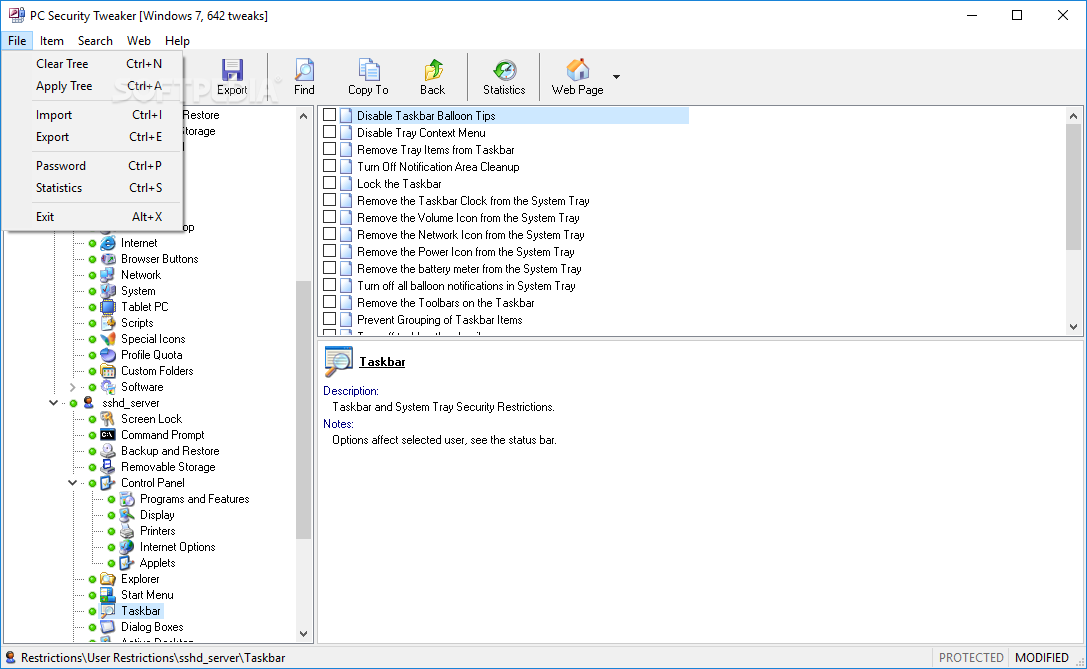The height and width of the screenshot is (669, 1087).
Task: Select the Applets tree item
Action: pyautogui.click(x=157, y=563)
